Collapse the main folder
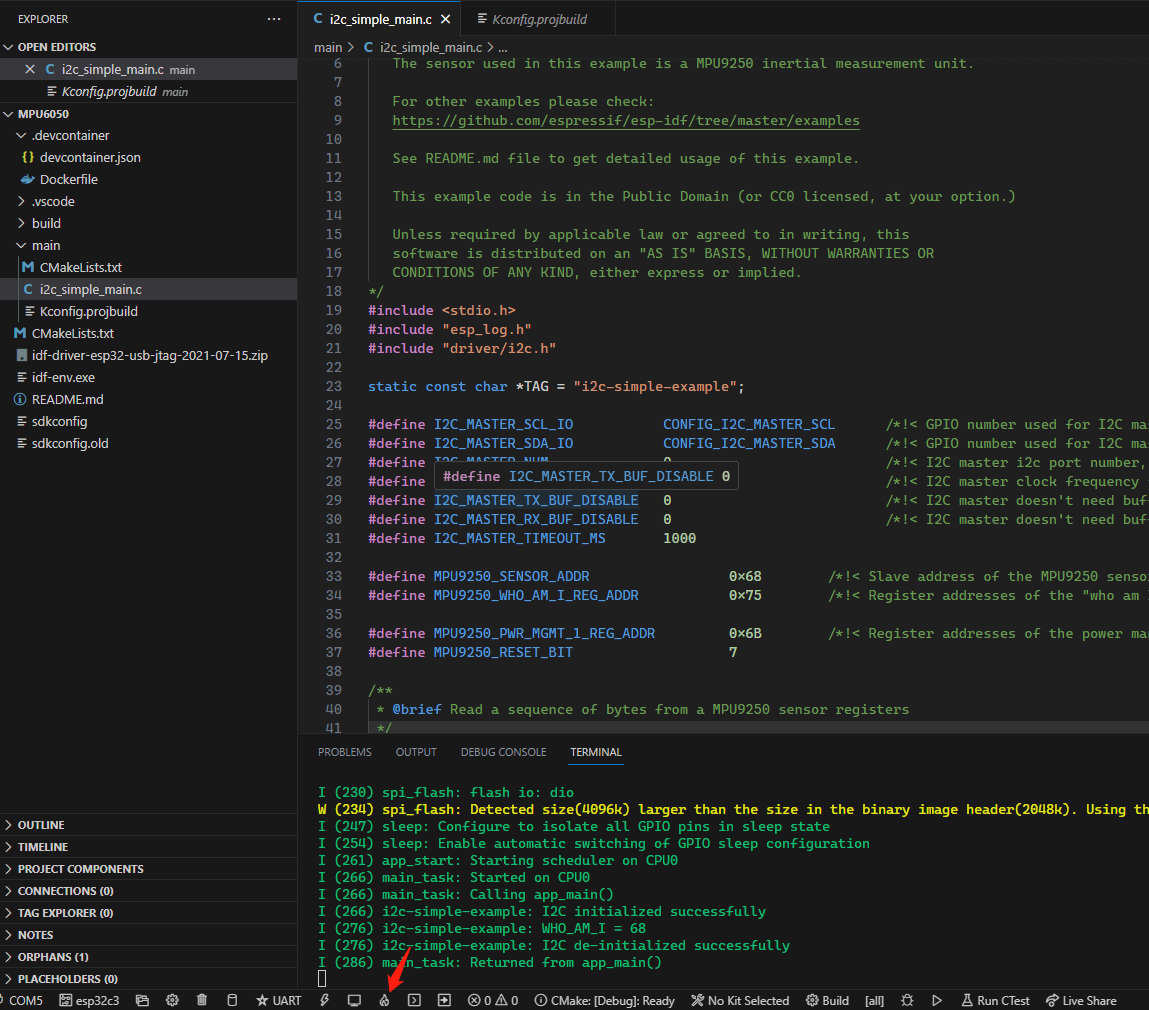Viewport: 1149px width, 1010px height. click(46, 245)
